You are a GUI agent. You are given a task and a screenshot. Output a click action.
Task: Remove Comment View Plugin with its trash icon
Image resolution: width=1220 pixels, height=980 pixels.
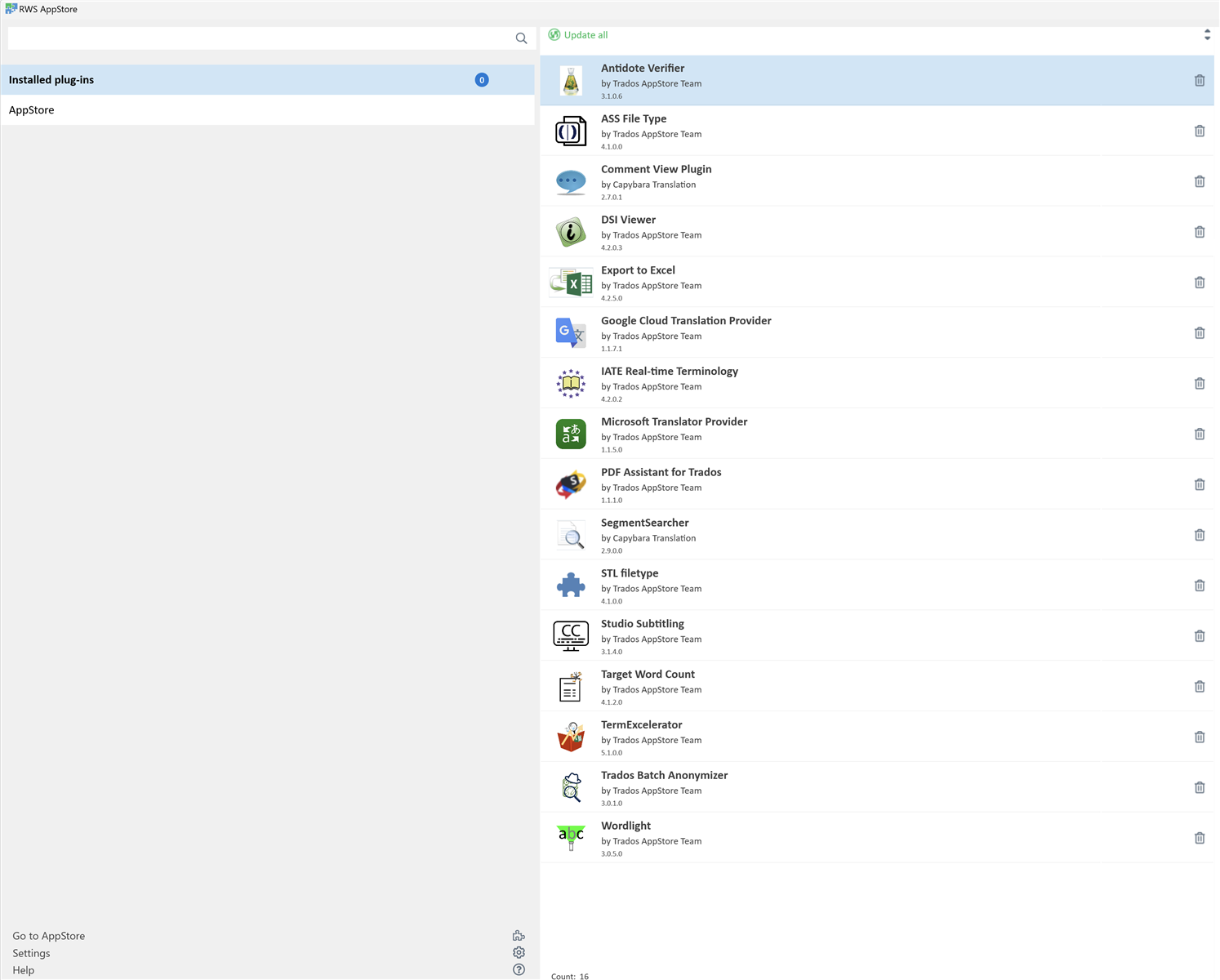click(1200, 181)
